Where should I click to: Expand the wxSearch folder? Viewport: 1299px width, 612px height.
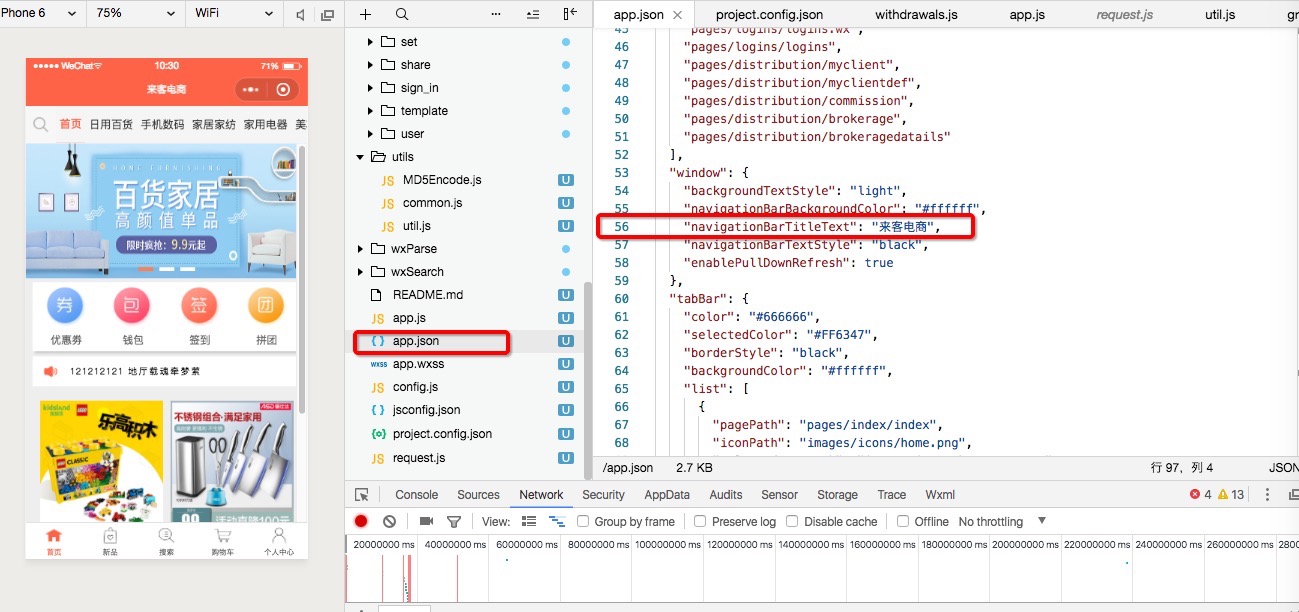(x=360, y=272)
